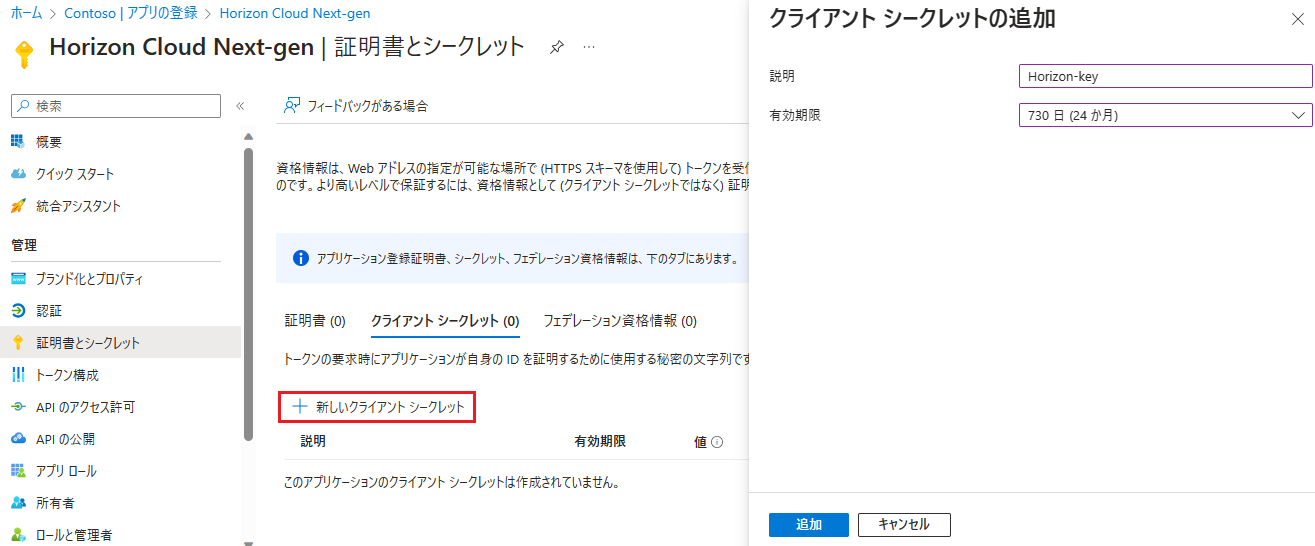1315x546 pixels.
Task: Select クライアント シークレット (0) tab
Action: (x=445, y=321)
